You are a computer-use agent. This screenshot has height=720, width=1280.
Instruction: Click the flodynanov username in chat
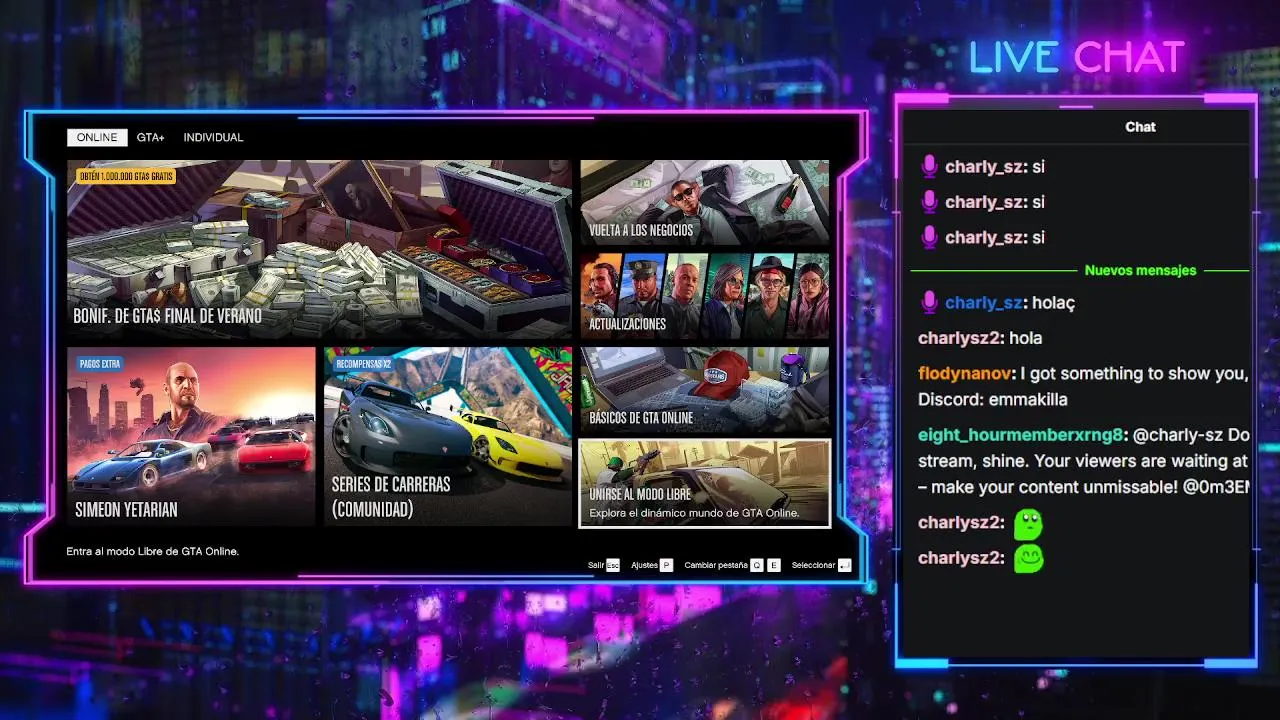click(966, 373)
